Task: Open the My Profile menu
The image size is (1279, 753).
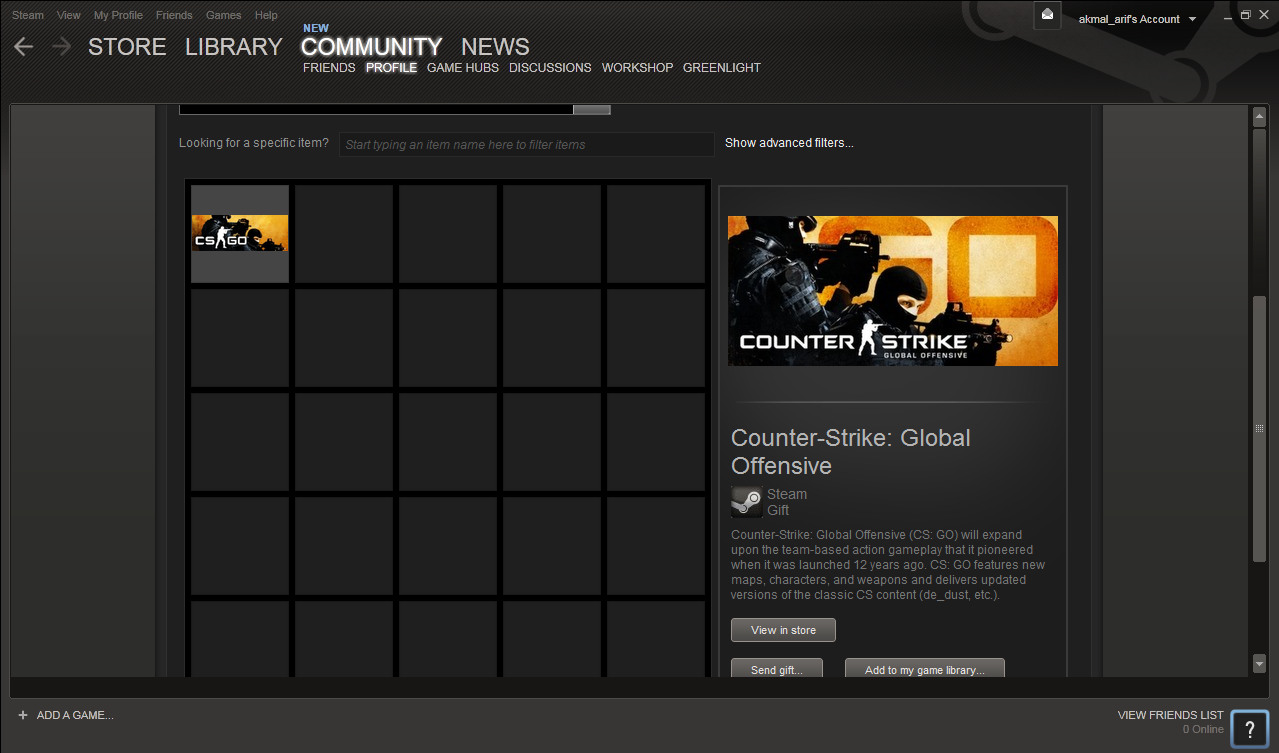Action: tap(118, 15)
